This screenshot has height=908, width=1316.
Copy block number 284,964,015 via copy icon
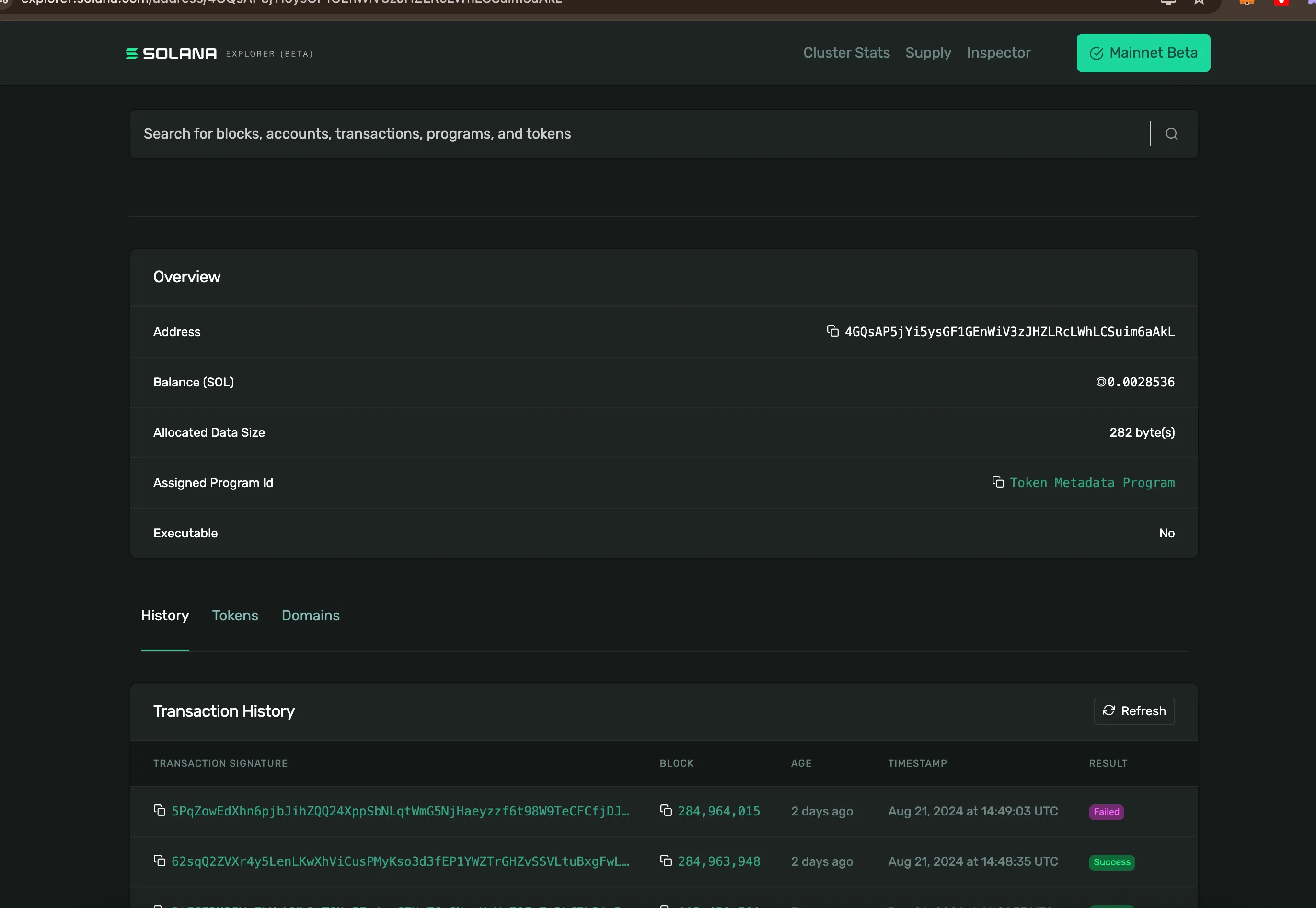point(666,810)
